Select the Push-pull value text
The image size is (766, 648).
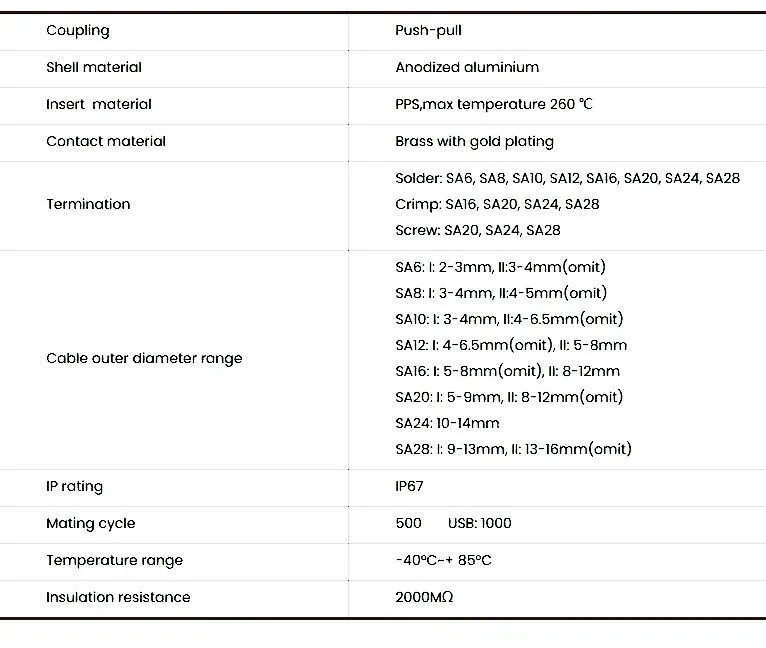[430, 30]
